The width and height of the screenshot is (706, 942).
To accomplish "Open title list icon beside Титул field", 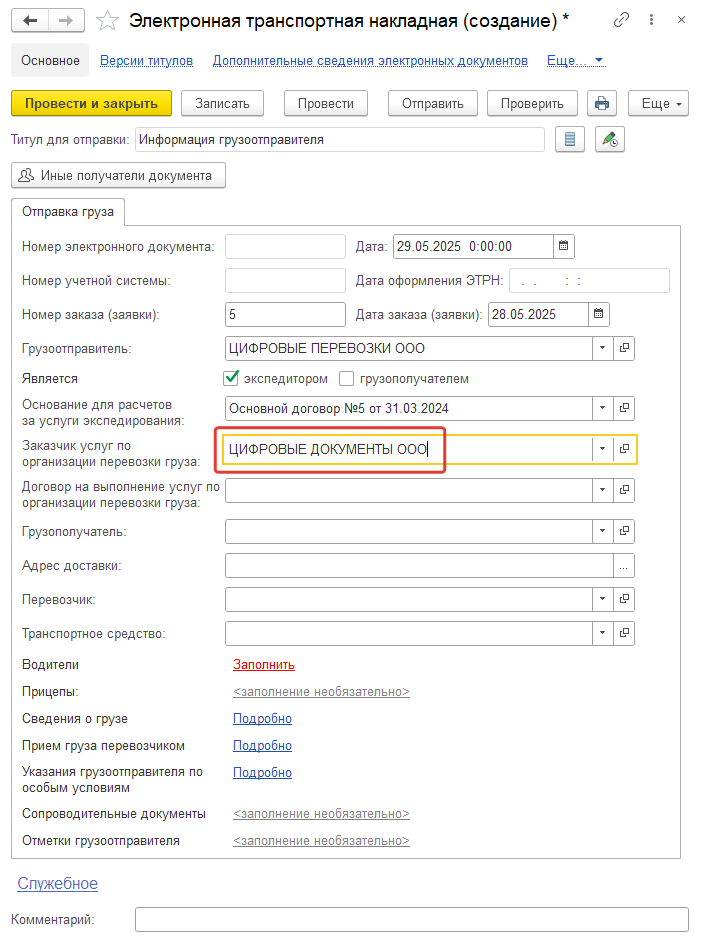I will coord(570,139).
